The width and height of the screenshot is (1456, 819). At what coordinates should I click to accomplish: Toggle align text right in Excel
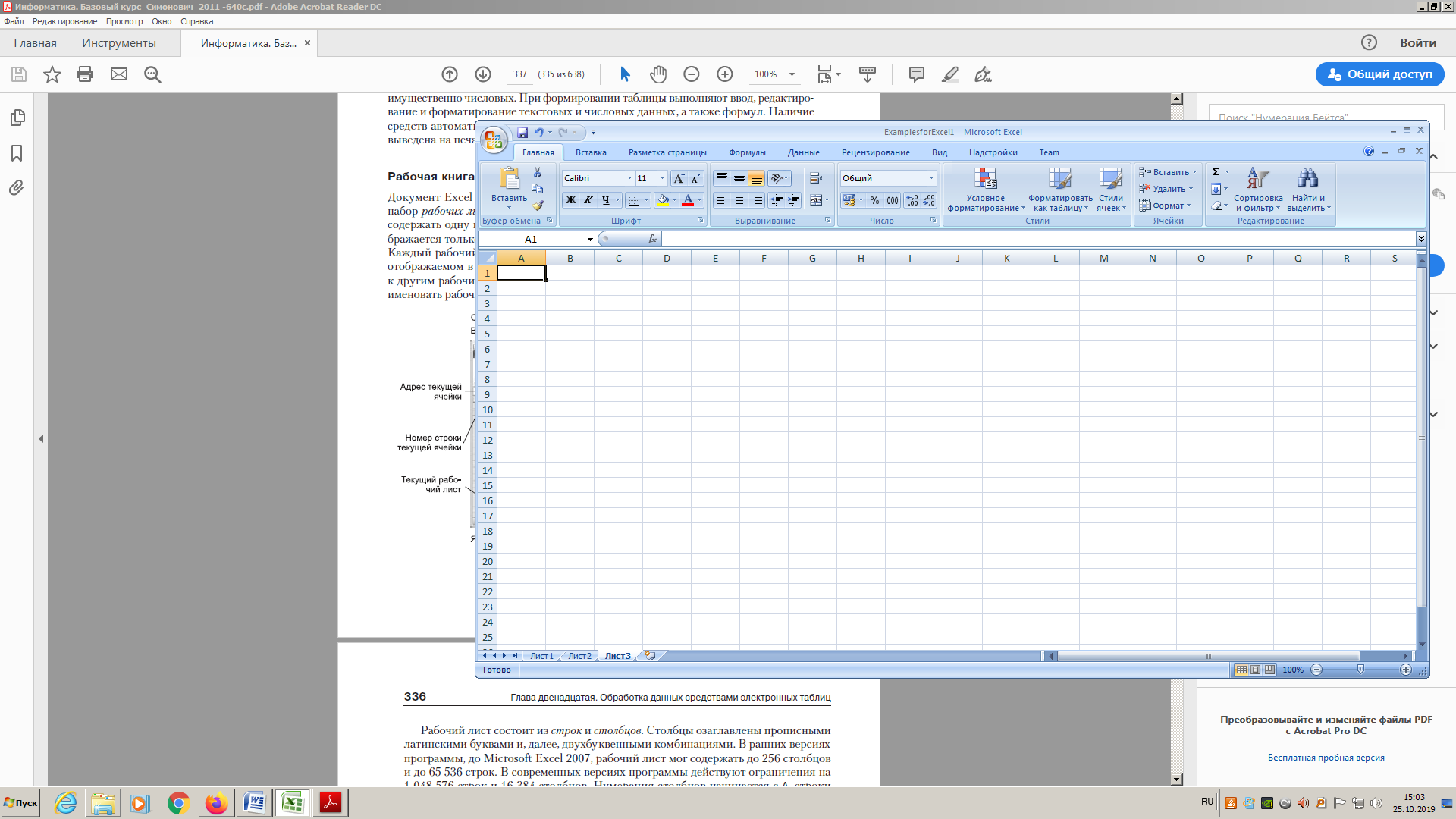point(757,200)
